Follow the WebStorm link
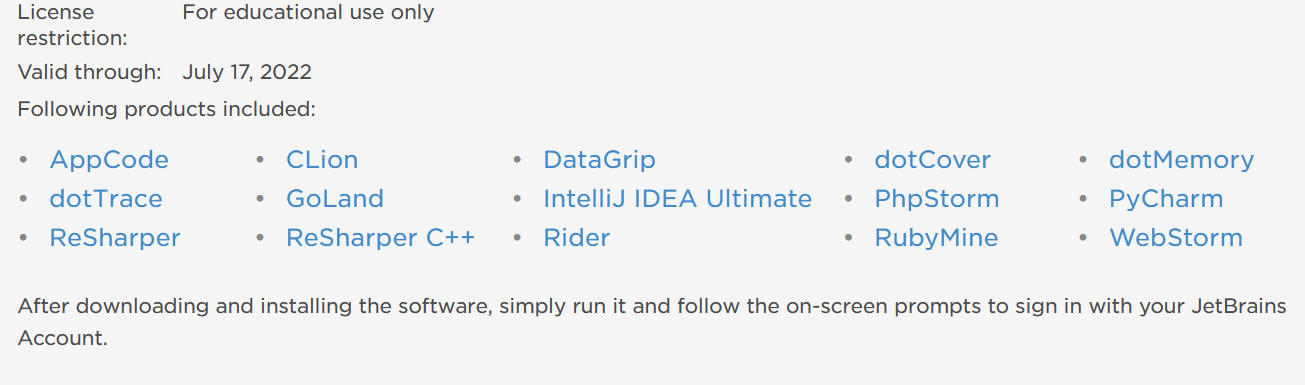The image size is (1305, 385). coord(1176,238)
